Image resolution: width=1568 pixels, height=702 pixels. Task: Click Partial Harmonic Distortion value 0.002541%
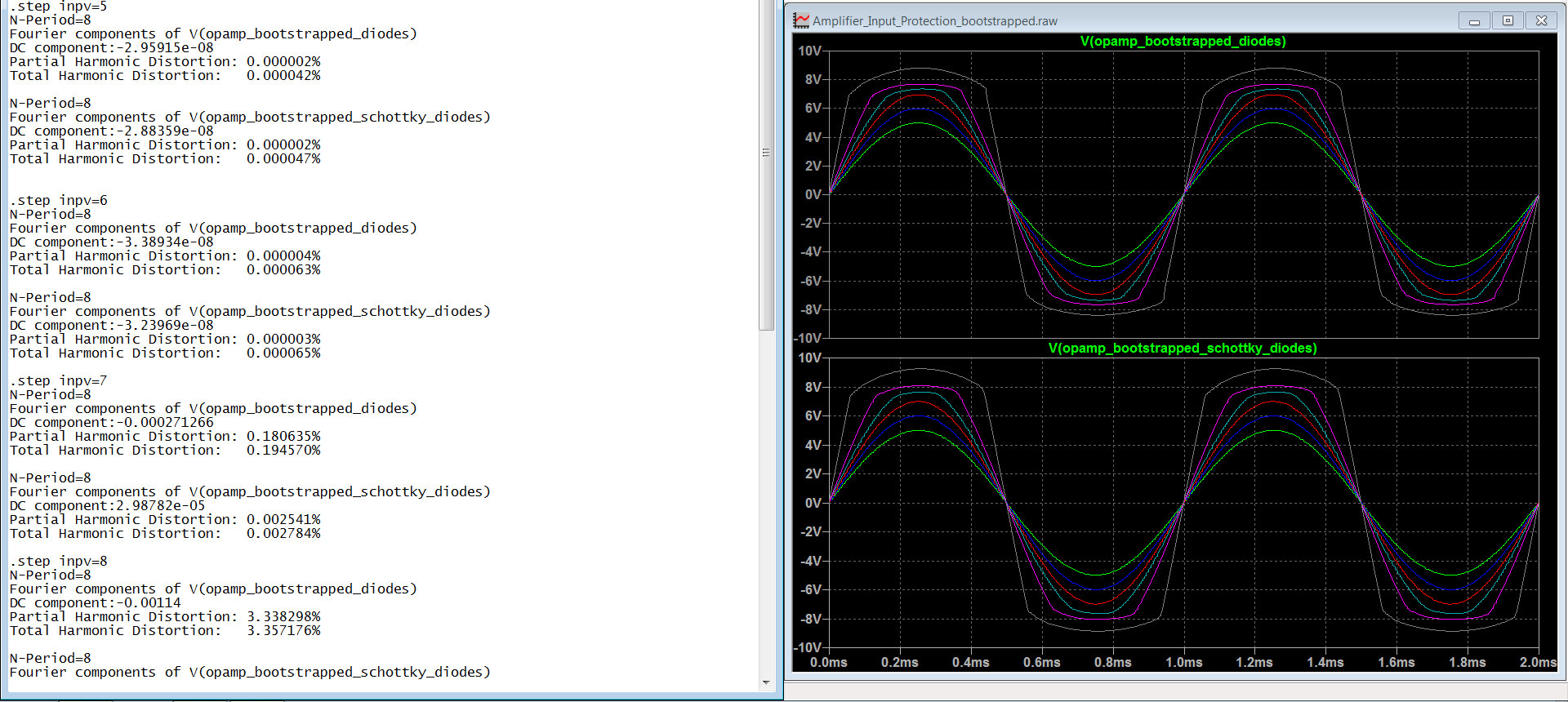coord(283,519)
